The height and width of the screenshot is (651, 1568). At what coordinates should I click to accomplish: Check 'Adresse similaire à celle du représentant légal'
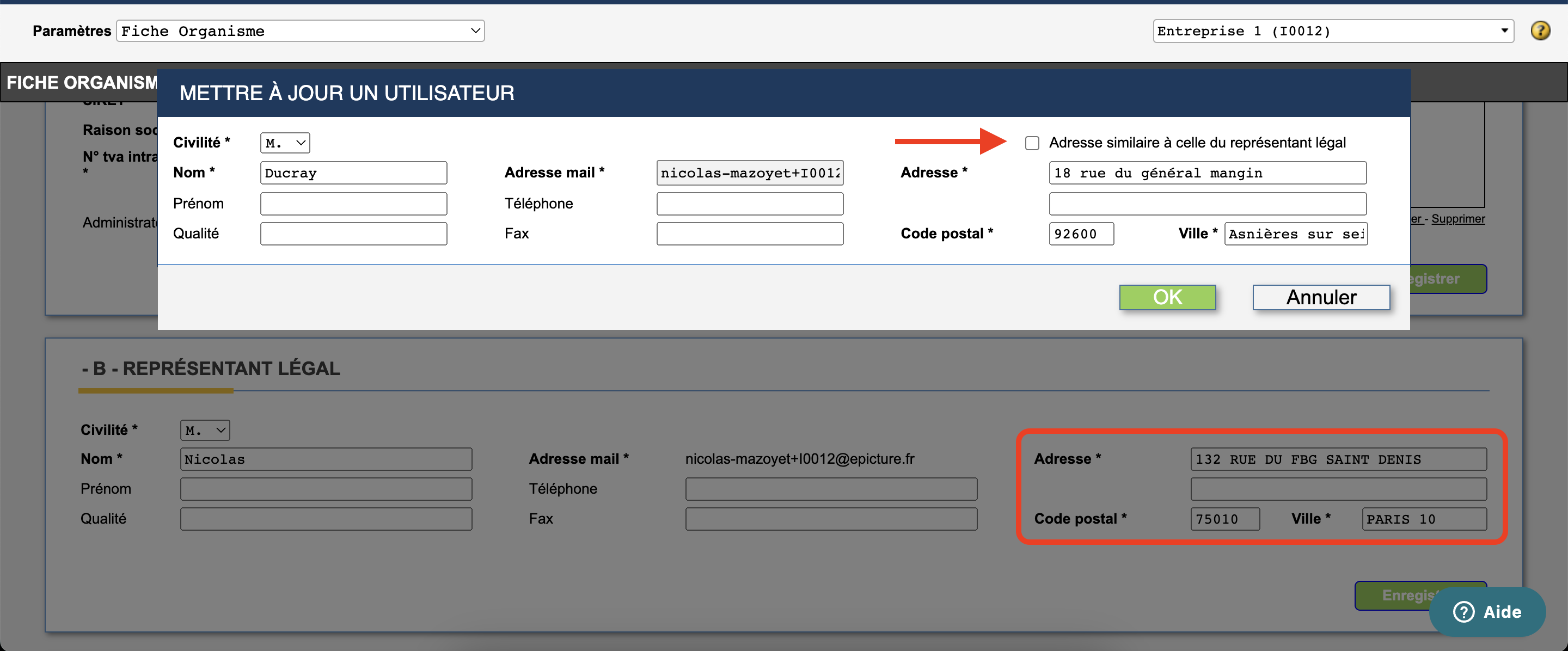pyautogui.click(x=1032, y=143)
